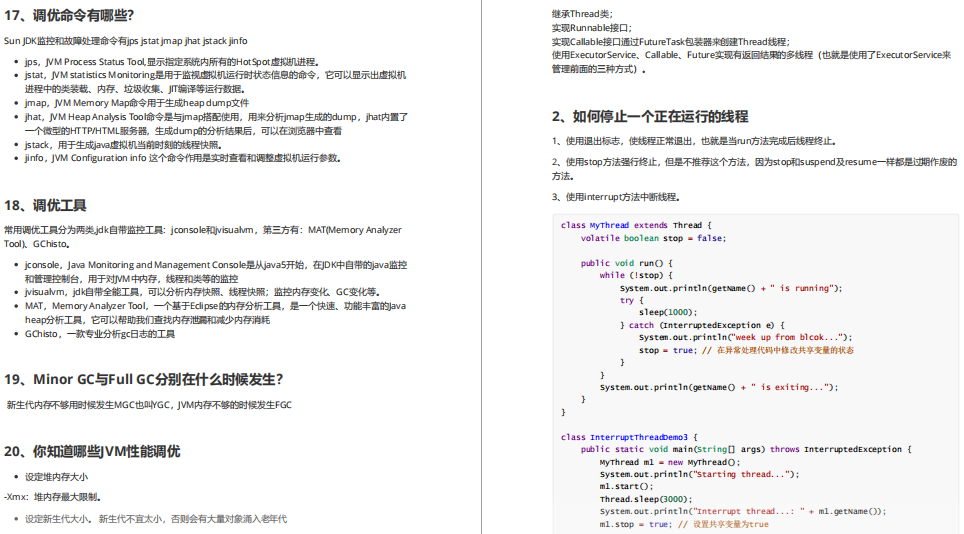Click the bullet 'jvisualvm, jdk自带全能工具'
The width and height of the screenshot is (964, 534).
pyautogui.click(x=202, y=292)
